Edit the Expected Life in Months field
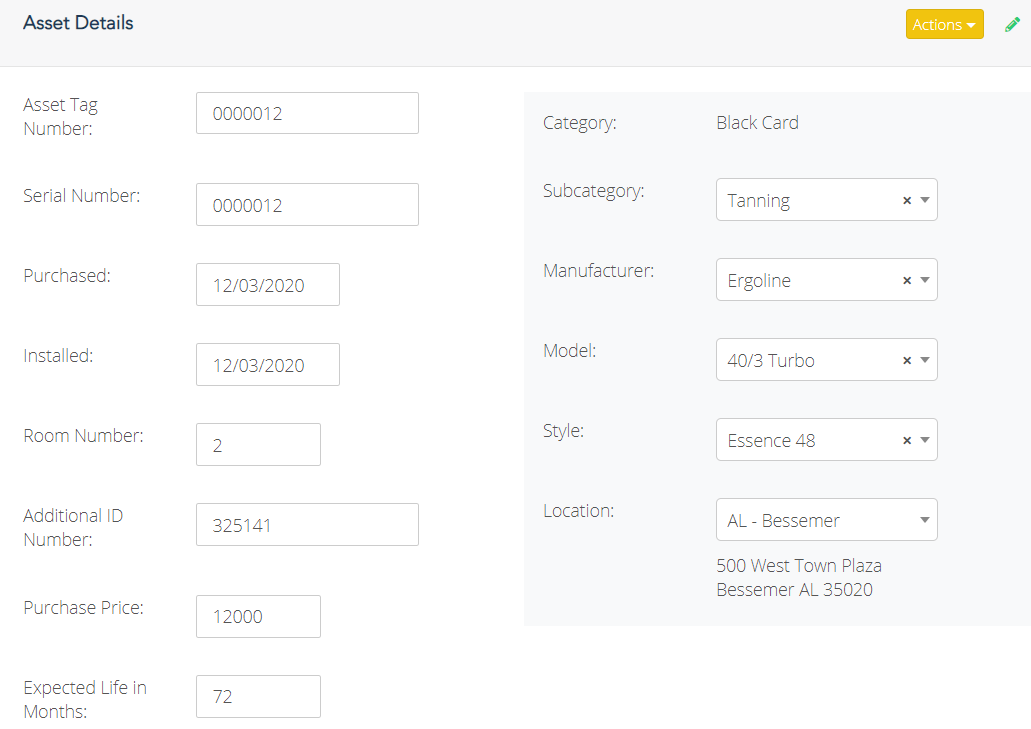Image resolution: width=1031 pixels, height=729 pixels. pos(258,697)
